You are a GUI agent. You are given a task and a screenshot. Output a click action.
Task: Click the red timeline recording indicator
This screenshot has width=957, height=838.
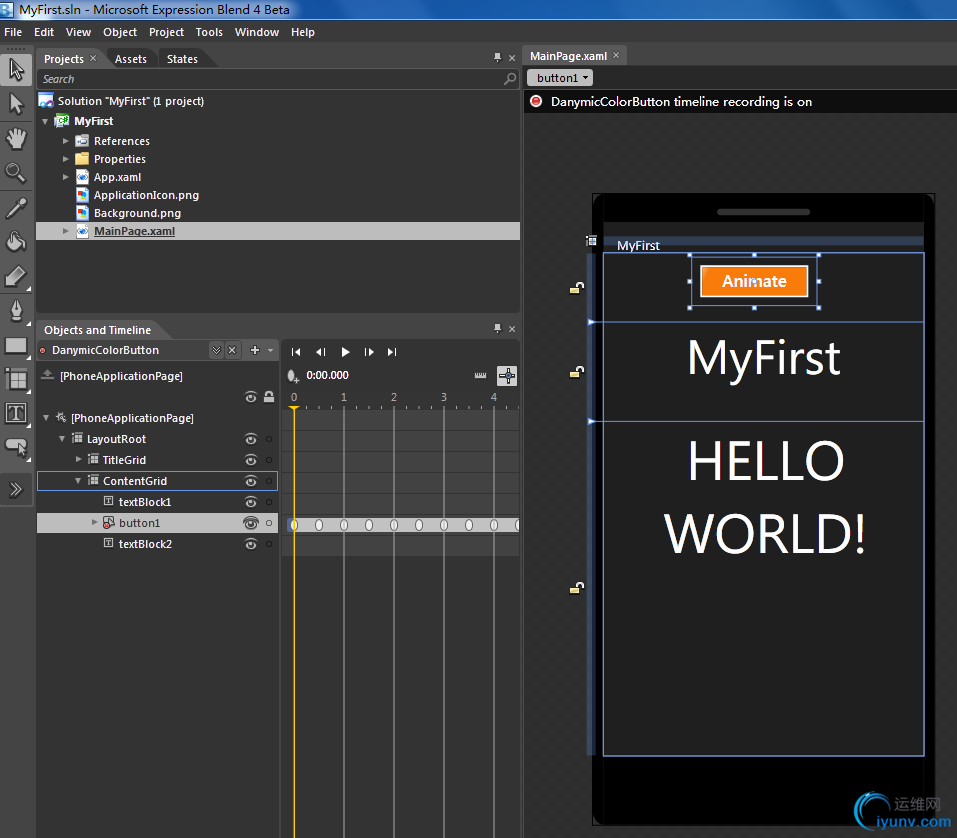coord(536,101)
